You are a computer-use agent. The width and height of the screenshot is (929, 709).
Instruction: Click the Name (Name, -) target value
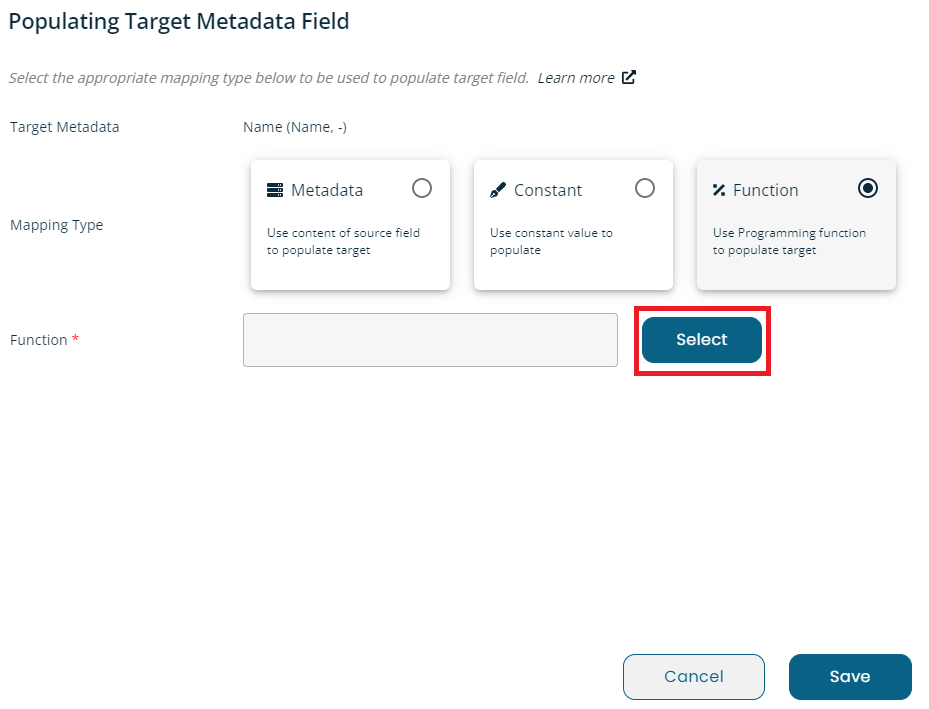point(295,127)
